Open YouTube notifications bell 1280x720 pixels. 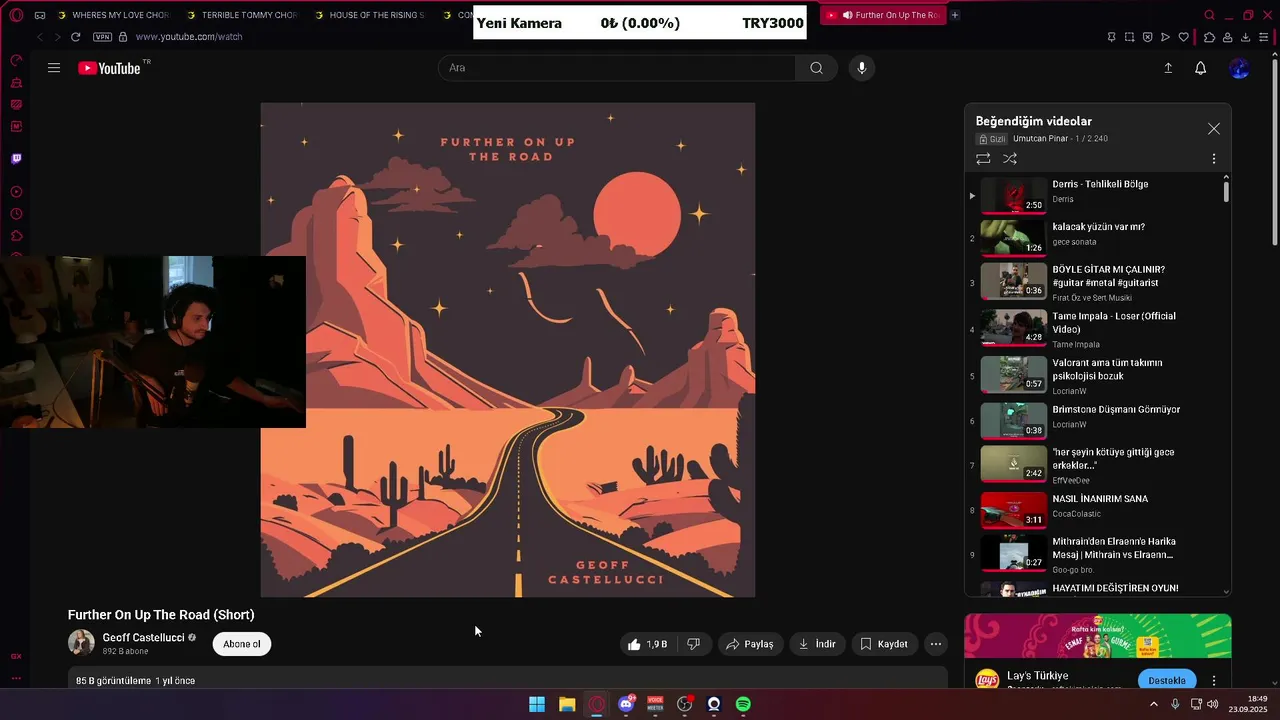click(x=1200, y=68)
